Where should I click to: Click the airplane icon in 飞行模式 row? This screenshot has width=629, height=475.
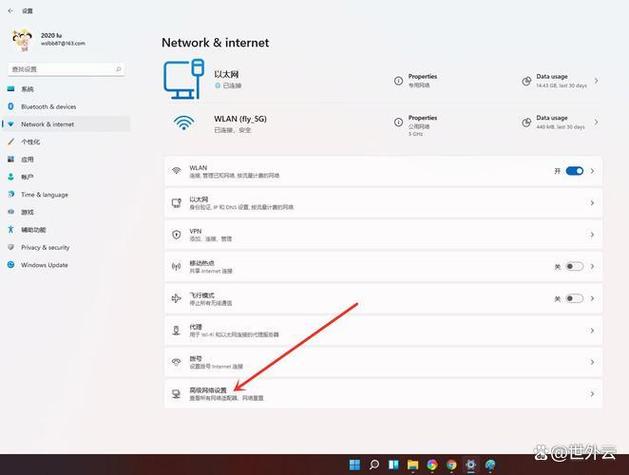pos(176,298)
